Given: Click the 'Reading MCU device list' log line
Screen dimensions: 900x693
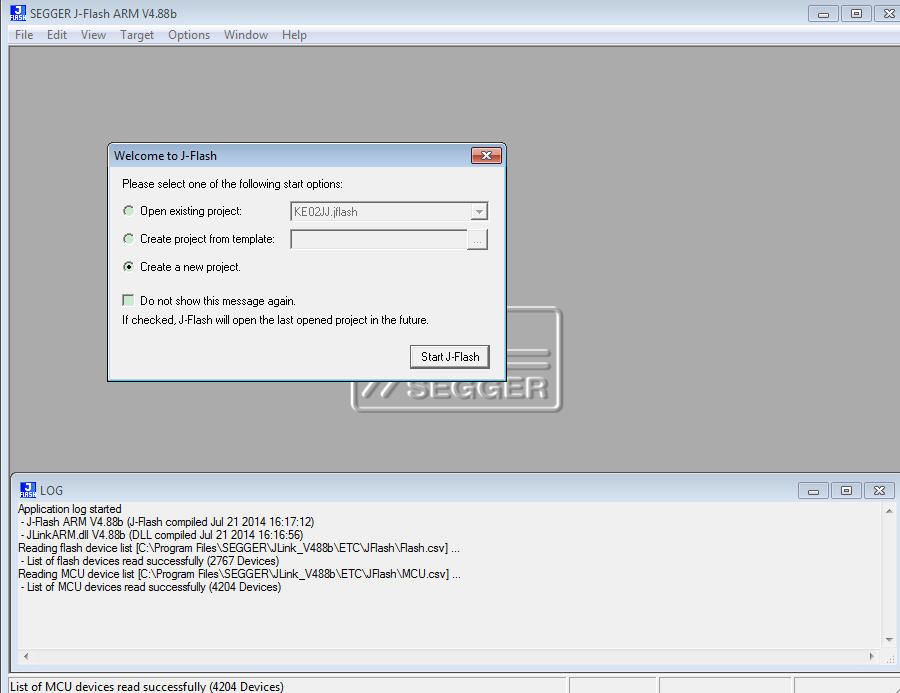Looking at the screenshot, I should coord(239,574).
